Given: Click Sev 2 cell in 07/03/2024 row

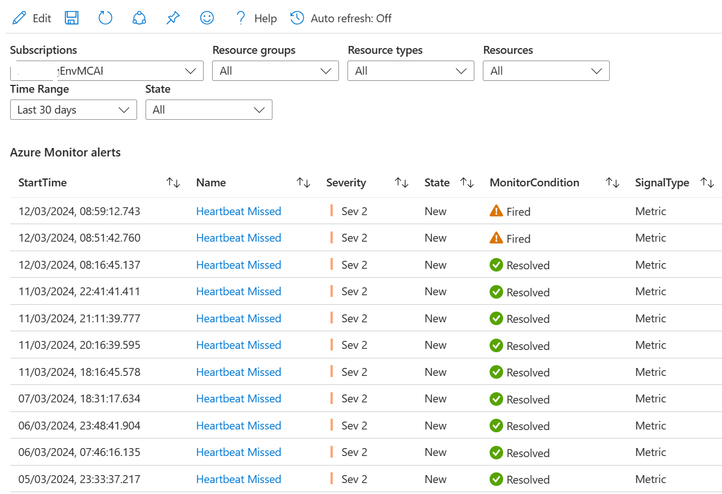Looking at the screenshot, I should 354,399.
